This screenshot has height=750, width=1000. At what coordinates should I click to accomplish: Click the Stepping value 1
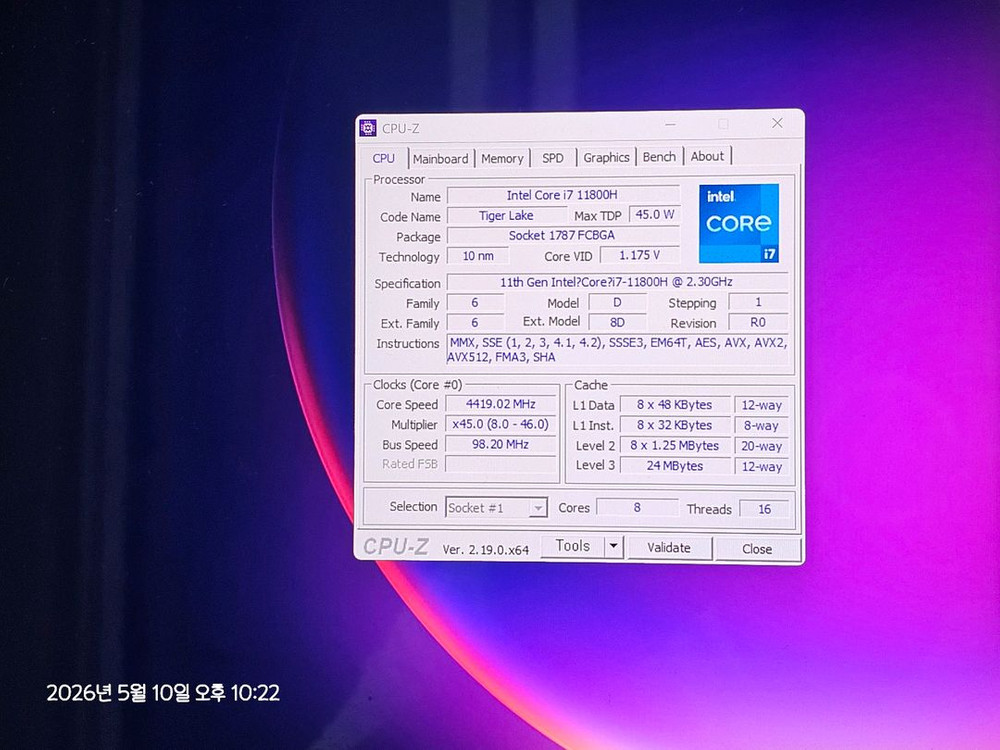coord(758,302)
